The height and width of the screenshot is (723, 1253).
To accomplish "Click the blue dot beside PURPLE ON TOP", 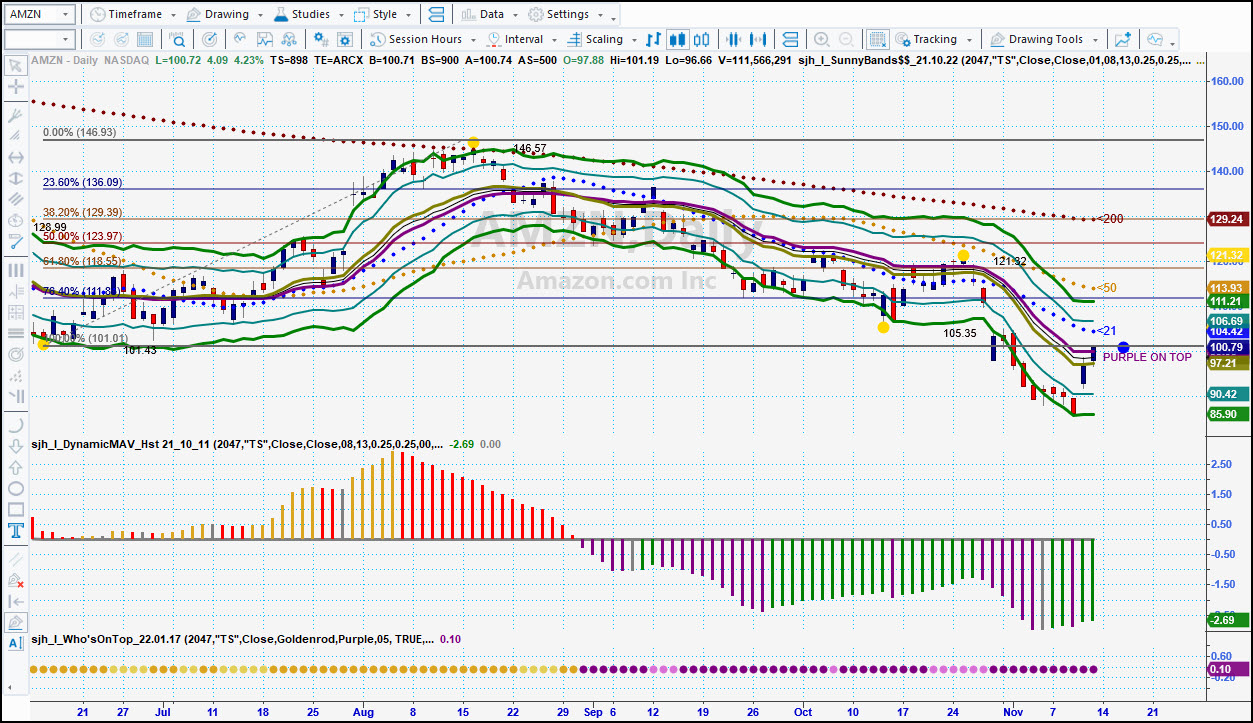I will [x=1123, y=347].
